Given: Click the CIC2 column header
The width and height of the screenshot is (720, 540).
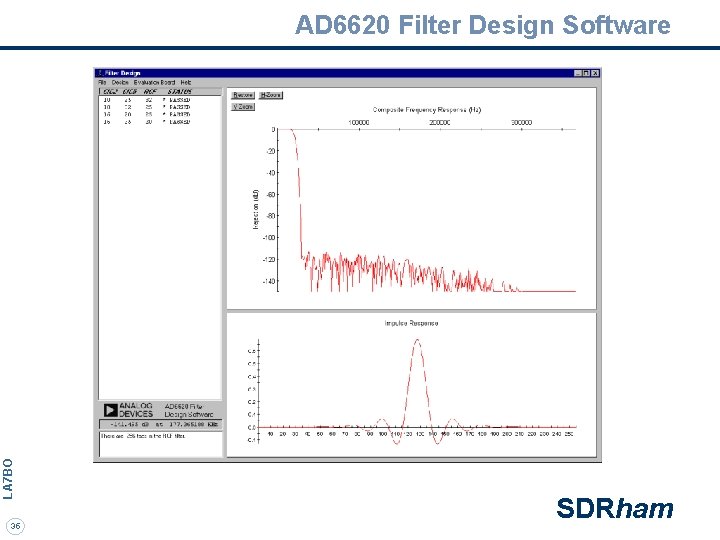Looking at the screenshot, I should point(110,92).
